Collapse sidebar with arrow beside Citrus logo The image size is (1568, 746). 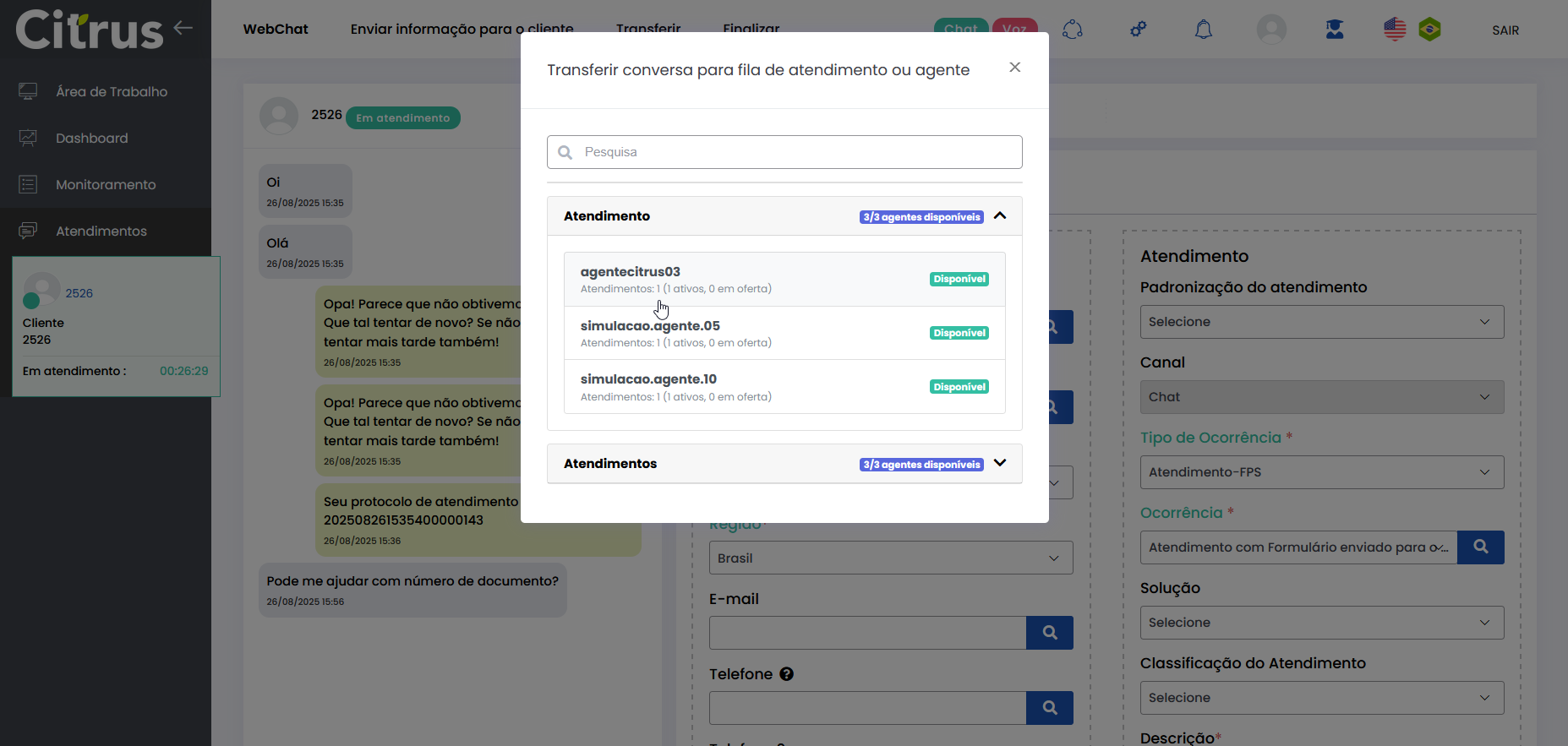tap(183, 28)
